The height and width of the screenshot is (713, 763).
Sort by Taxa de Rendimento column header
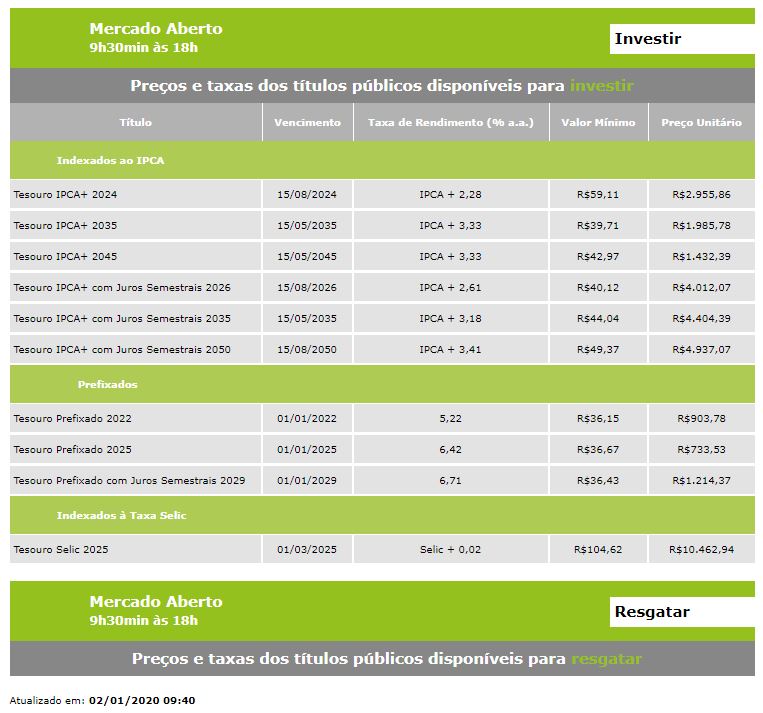click(x=451, y=123)
